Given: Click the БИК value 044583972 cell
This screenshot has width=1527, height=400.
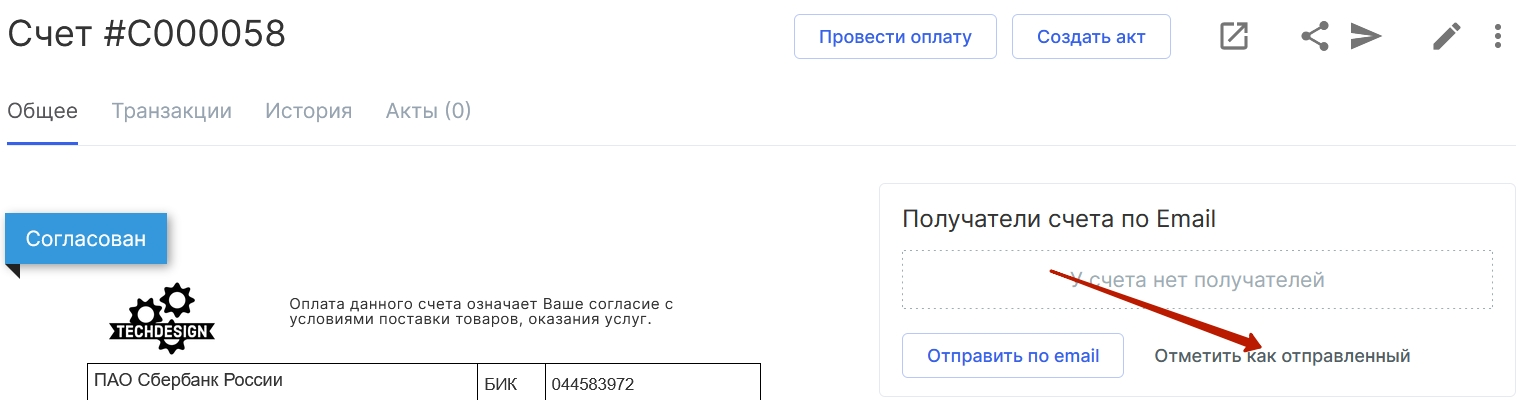Looking at the screenshot, I should point(653,382).
